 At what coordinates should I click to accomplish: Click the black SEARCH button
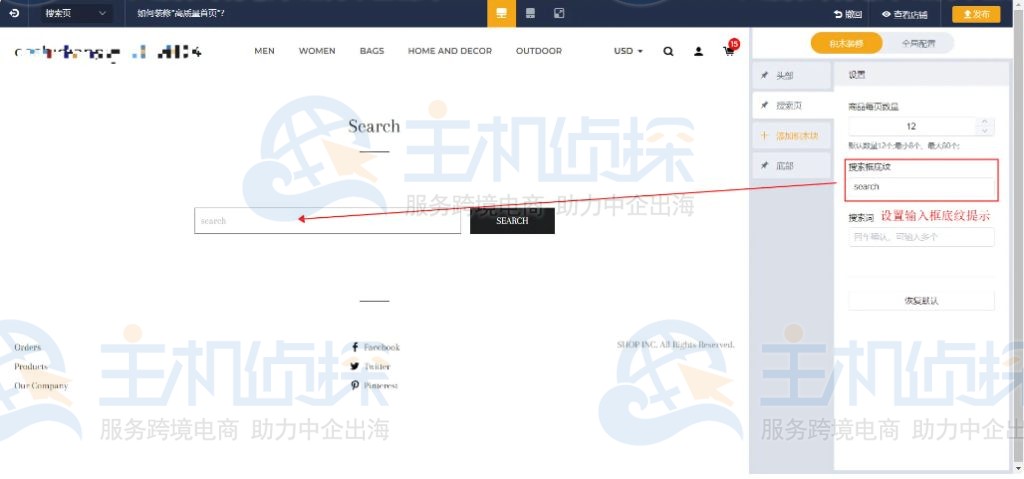tap(512, 221)
